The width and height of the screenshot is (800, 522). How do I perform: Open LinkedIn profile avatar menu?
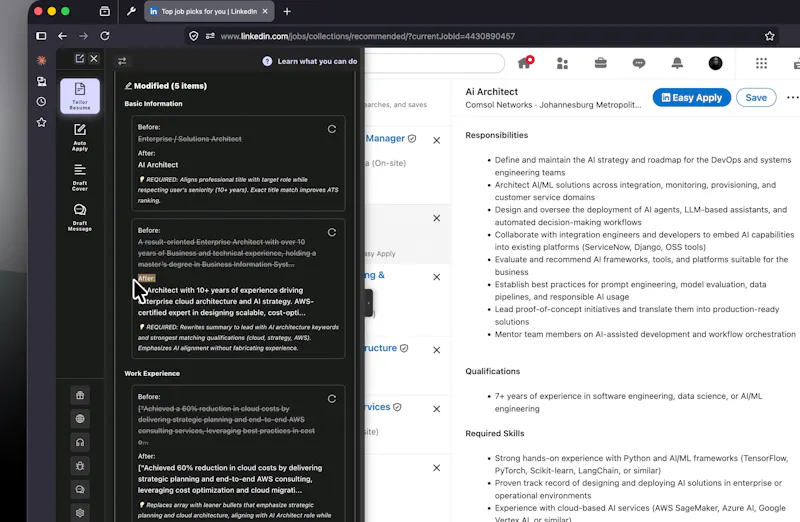715,63
